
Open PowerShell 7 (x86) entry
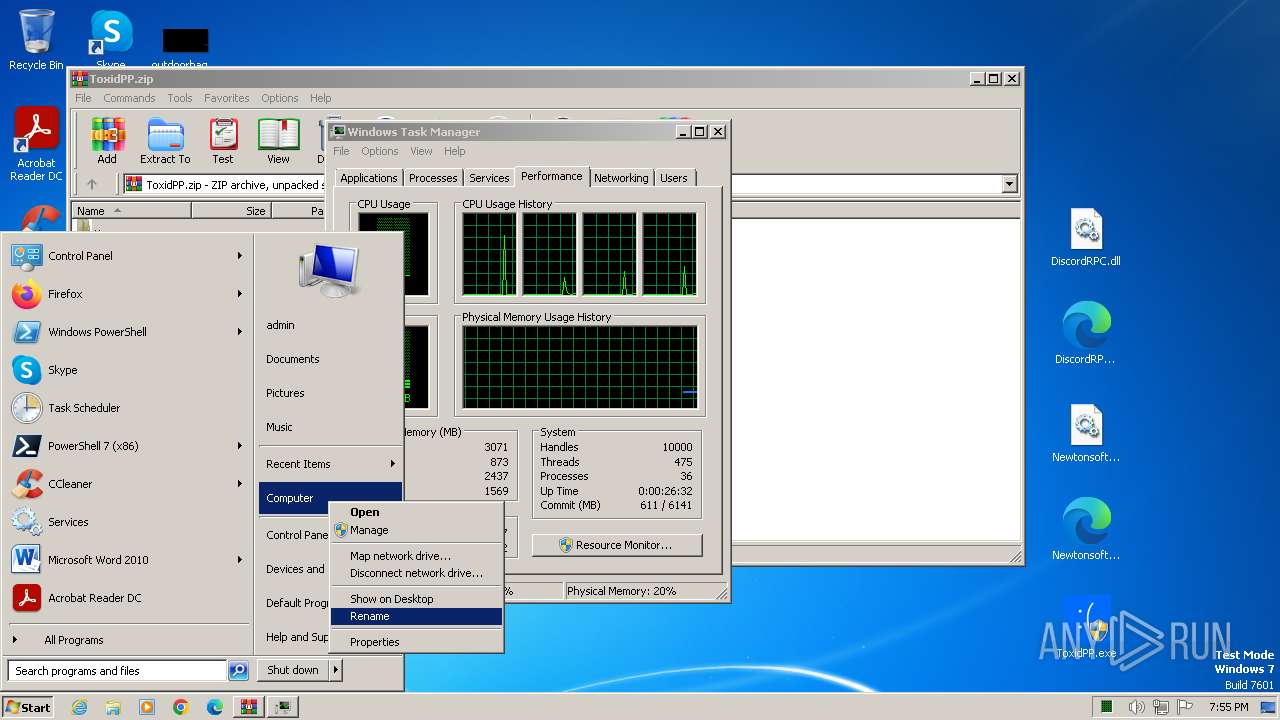click(x=128, y=446)
